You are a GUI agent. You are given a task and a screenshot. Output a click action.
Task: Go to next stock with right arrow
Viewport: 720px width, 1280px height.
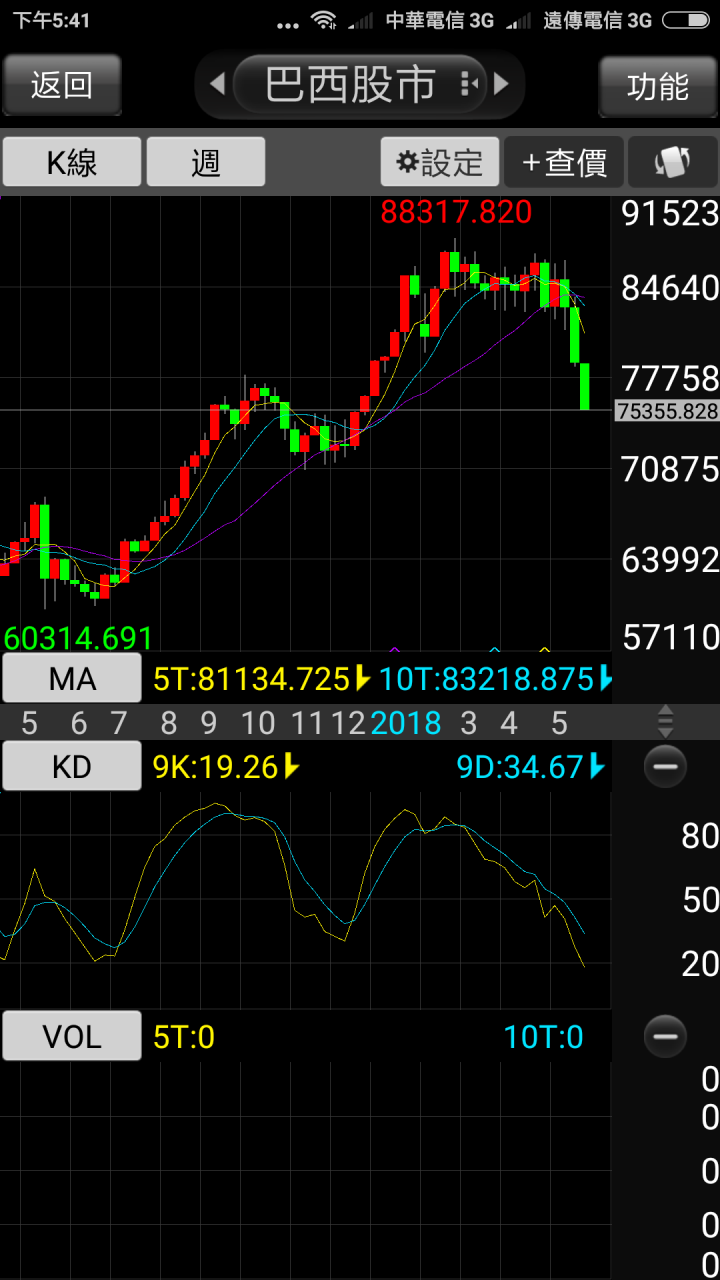[502, 85]
